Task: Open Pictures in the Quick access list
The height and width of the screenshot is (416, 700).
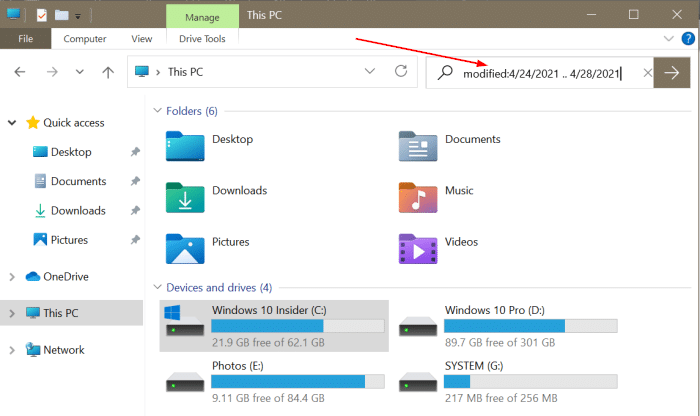Action: (69, 240)
